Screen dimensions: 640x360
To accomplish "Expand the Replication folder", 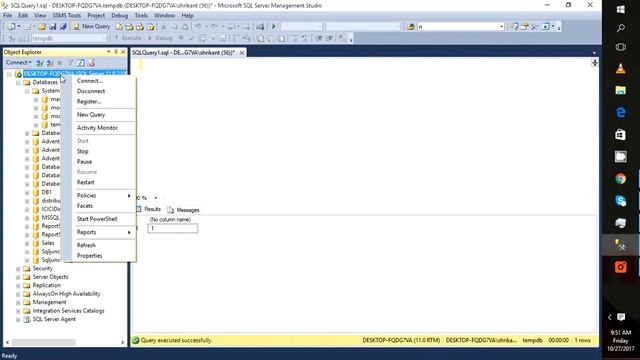I will click(18, 286).
